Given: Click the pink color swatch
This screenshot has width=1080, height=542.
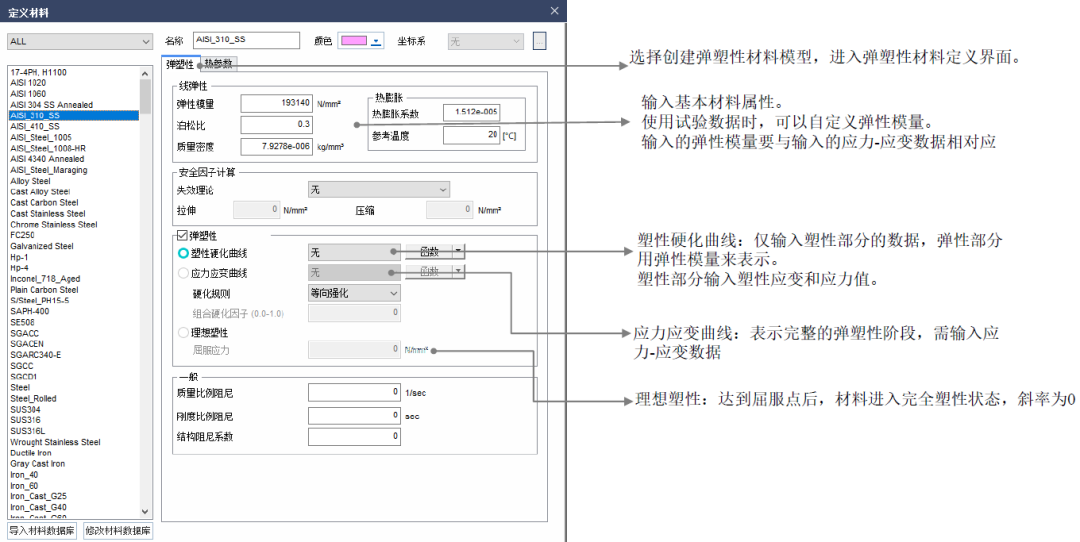Looking at the screenshot, I should coord(353,41).
